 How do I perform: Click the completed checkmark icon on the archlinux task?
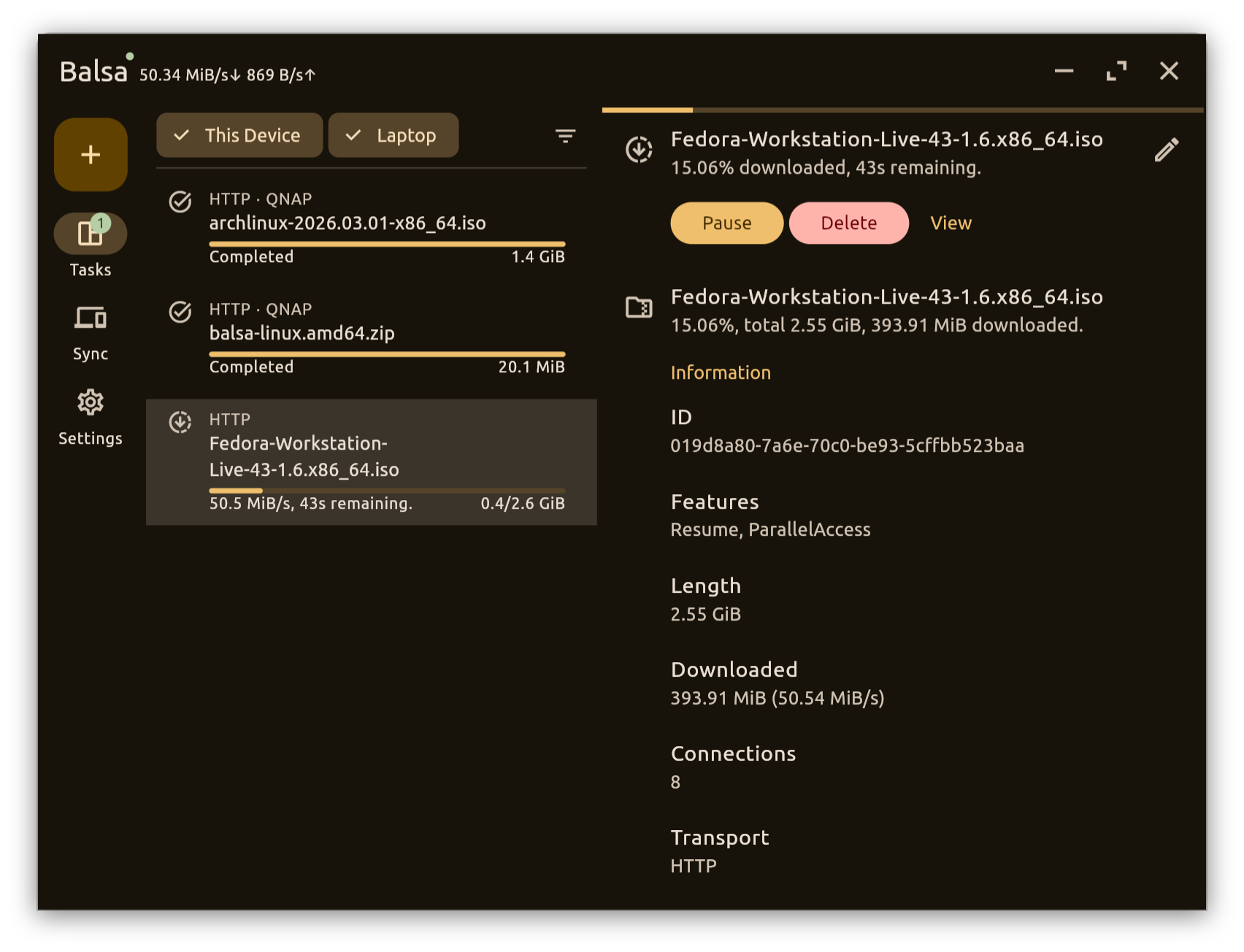(180, 202)
